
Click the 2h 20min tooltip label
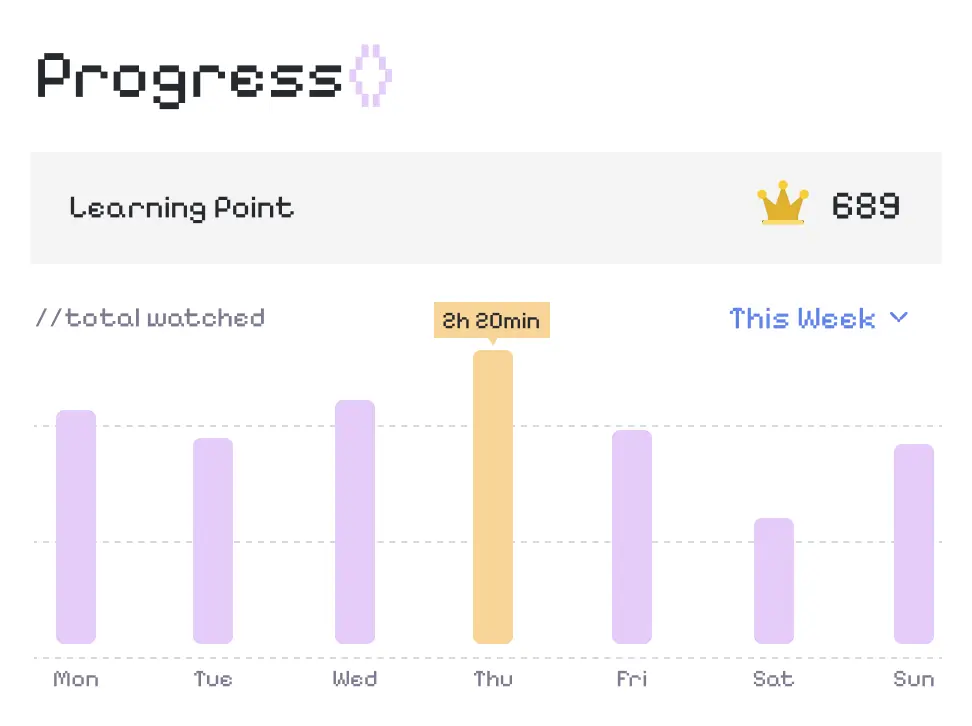(491, 321)
